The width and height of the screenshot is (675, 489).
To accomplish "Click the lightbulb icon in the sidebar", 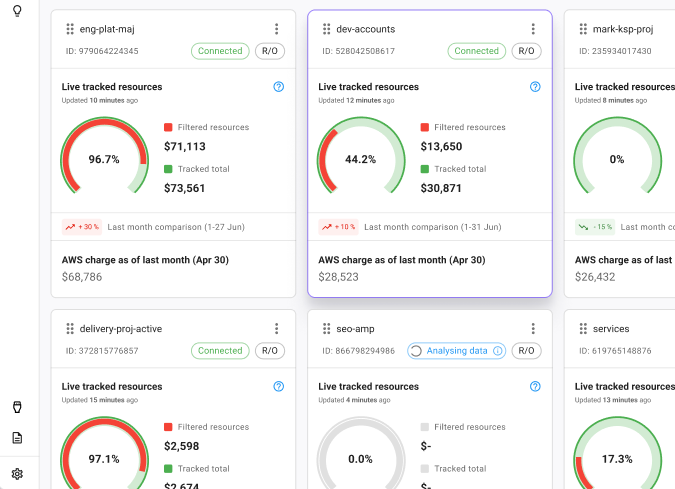I will click(x=17, y=10).
